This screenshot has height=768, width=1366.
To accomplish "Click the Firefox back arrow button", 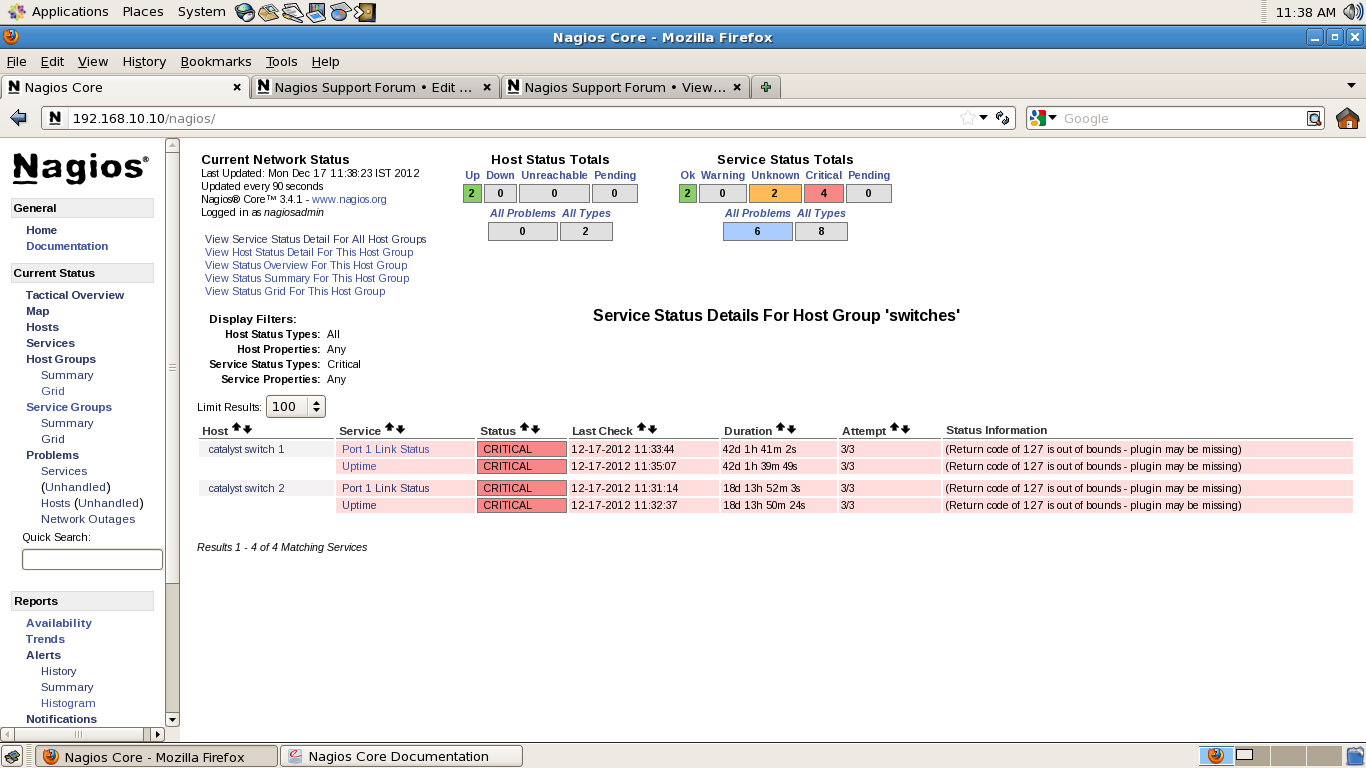I will pyautogui.click(x=18, y=118).
